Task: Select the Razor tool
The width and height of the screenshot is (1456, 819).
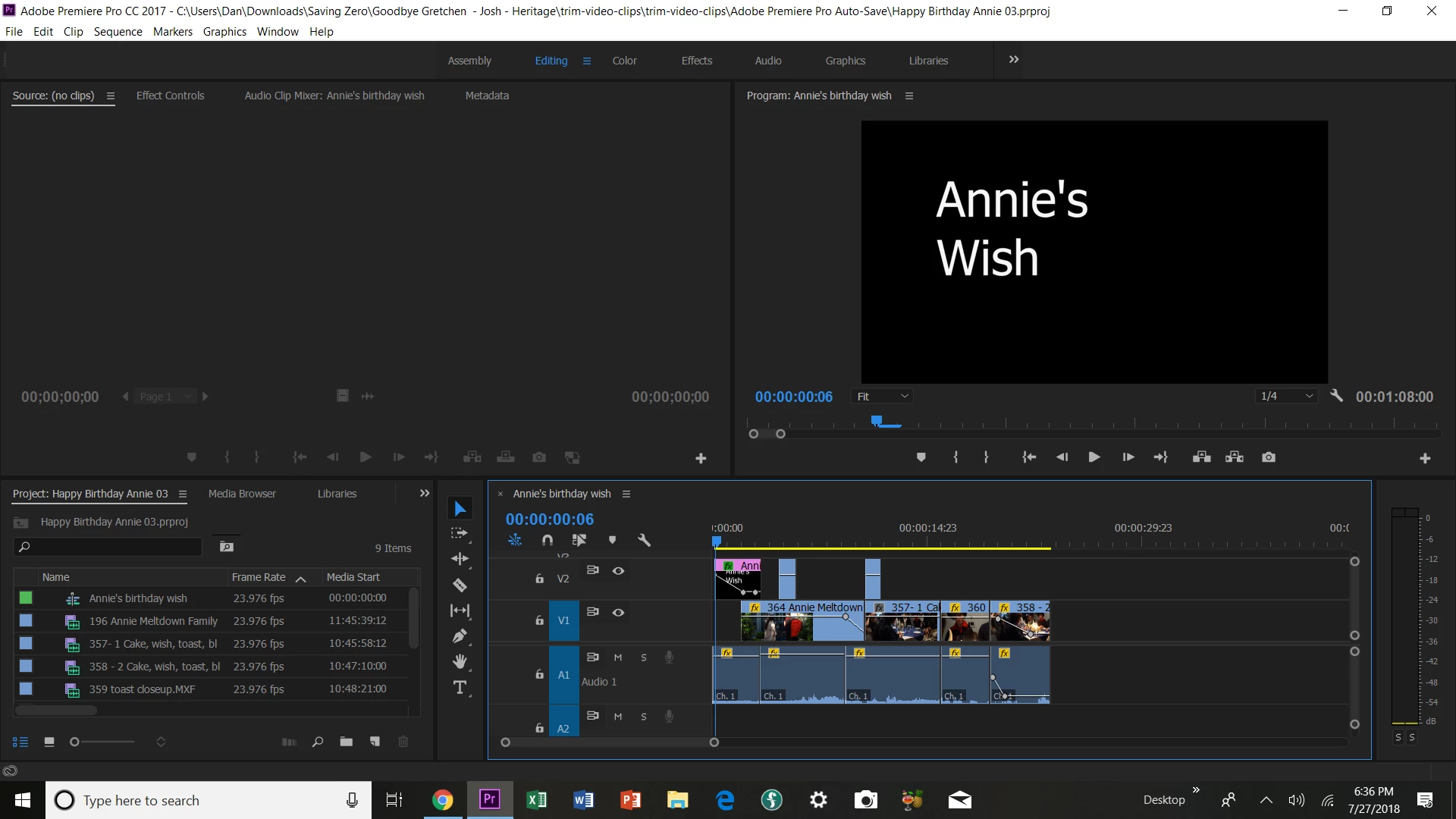Action: pos(460,585)
